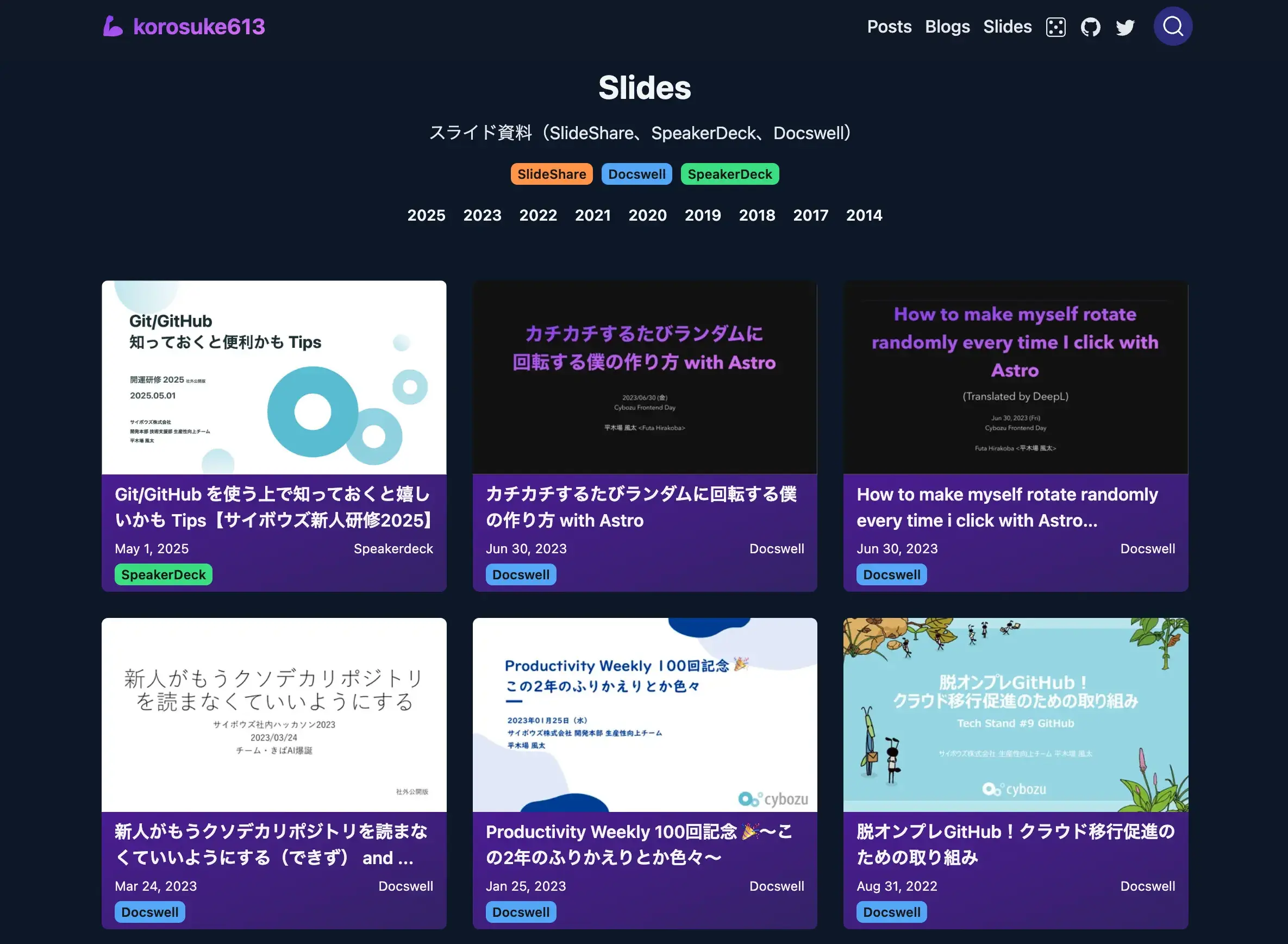Jump to year 2019
The height and width of the screenshot is (944, 1288).
(x=703, y=215)
